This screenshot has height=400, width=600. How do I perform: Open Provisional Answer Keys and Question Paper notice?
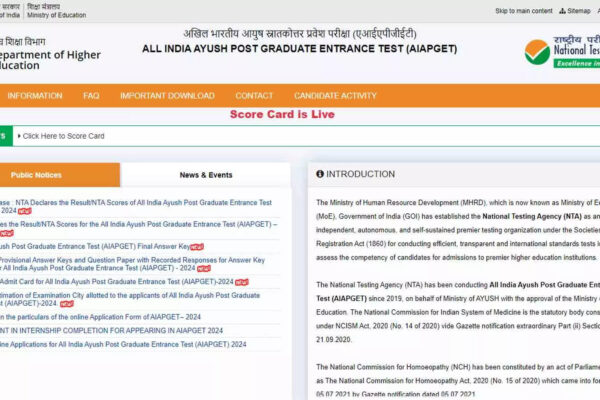132,264
